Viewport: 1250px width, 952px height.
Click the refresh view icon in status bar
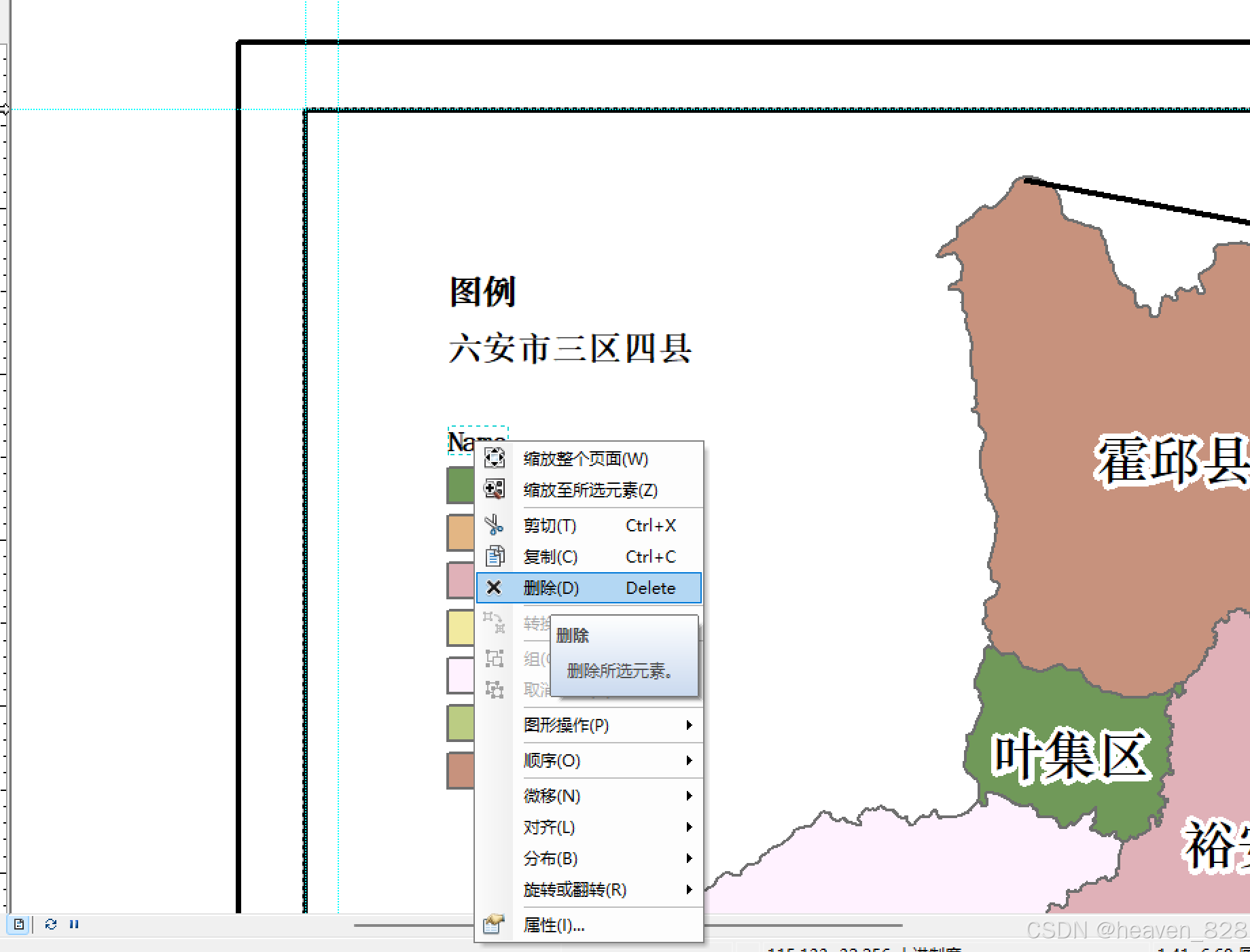[x=51, y=924]
